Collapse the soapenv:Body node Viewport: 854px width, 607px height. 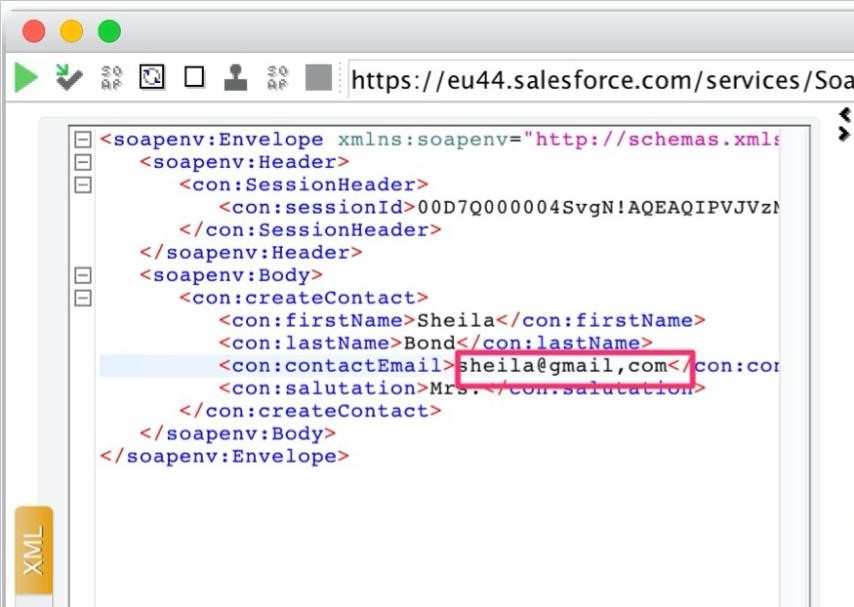[x=84, y=275]
